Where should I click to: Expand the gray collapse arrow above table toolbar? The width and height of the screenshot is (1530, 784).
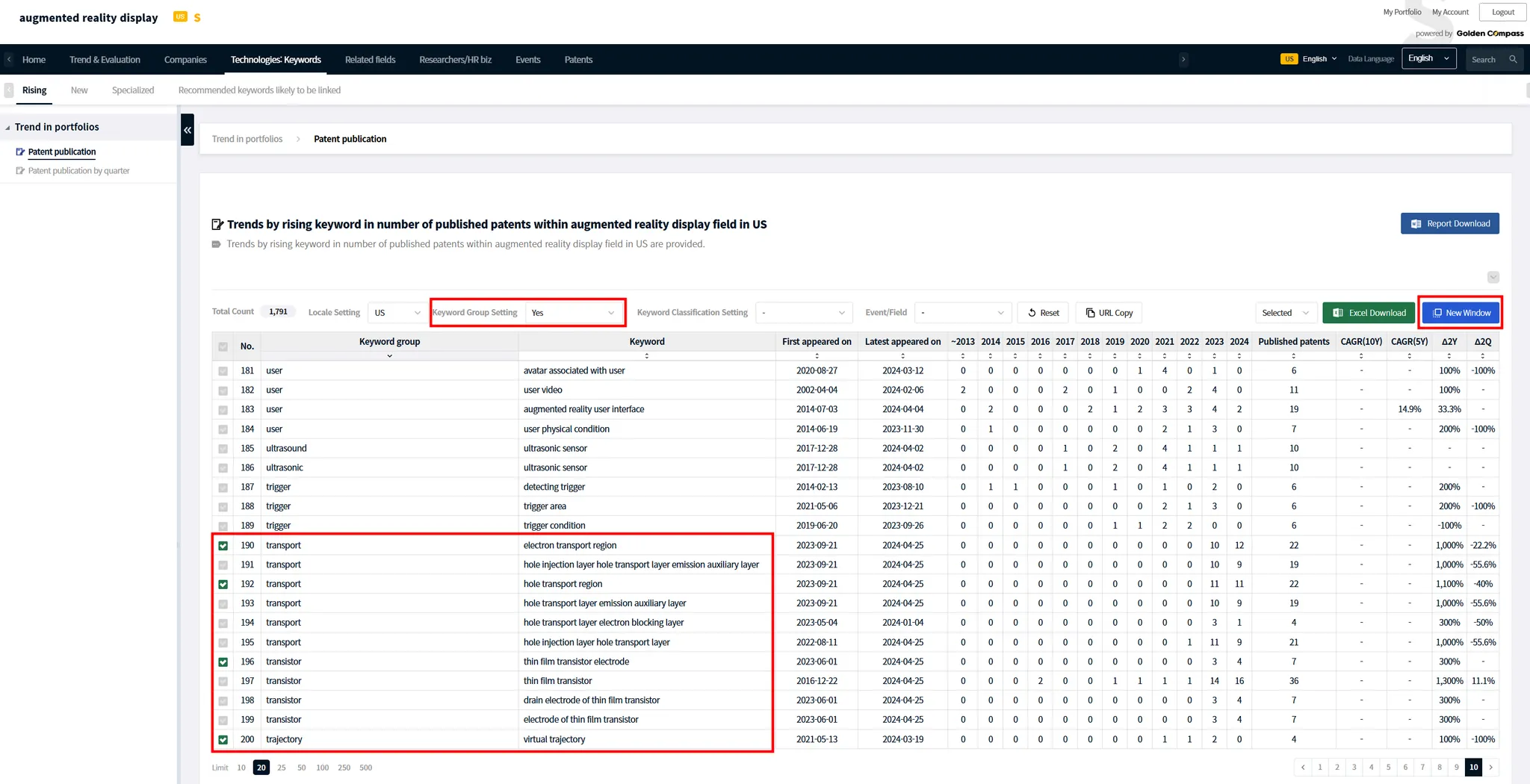tap(1493, 277)
